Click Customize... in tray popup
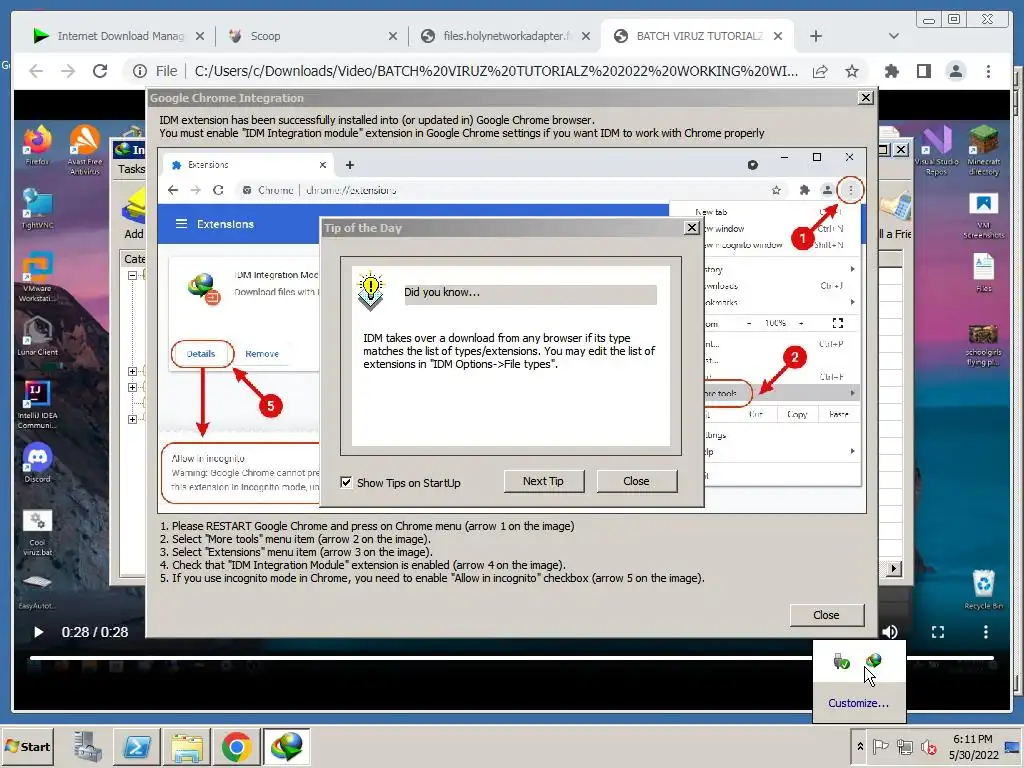The width and height of the screenshot is (1024, 768). pyautogui.click(x=858, y=703)
